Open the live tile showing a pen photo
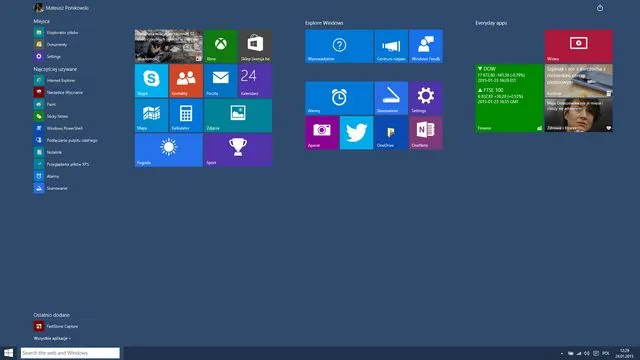 pos(578,81)
